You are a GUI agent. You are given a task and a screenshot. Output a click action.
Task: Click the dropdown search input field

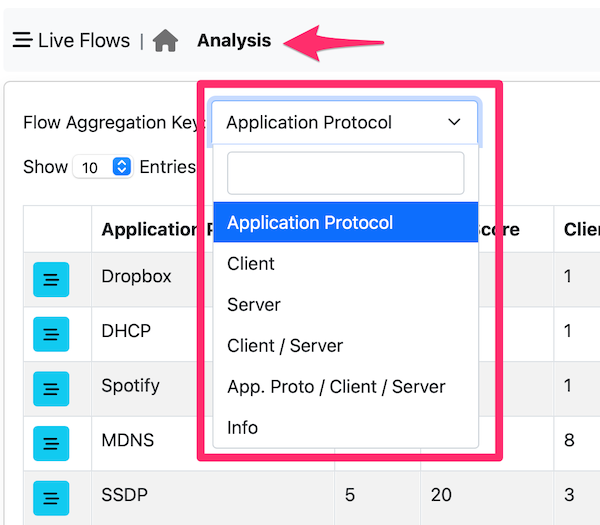pyautogui.click(x=346, y=173)
